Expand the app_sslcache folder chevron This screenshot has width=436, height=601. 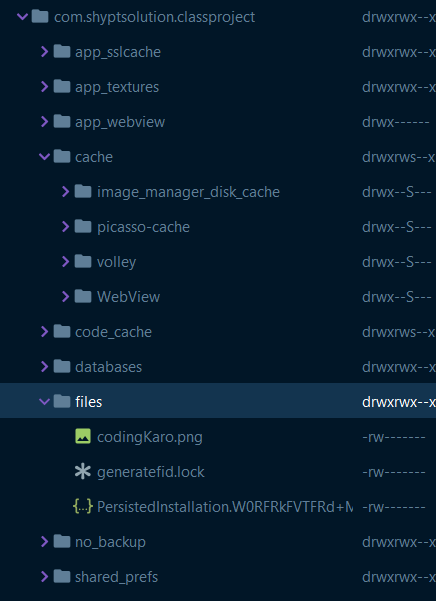pyautogui.click(x=44, y=51)
